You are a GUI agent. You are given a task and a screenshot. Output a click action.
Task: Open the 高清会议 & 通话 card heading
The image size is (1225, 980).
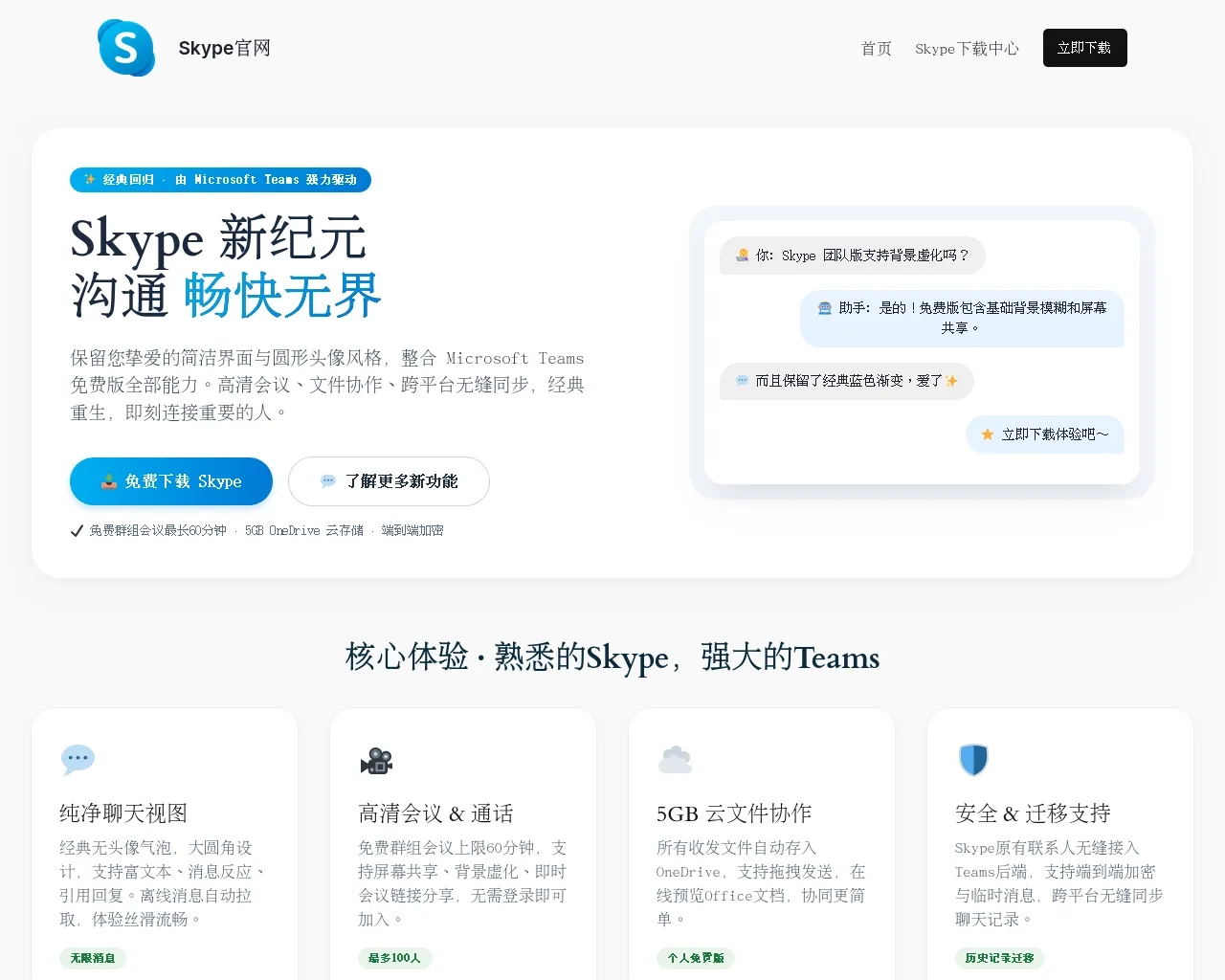click(435, 813)
